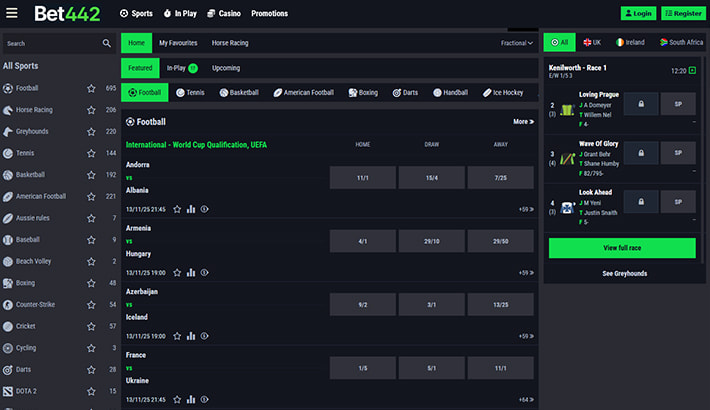Toggle the favourite star for Greyhounds

point(91,131)
